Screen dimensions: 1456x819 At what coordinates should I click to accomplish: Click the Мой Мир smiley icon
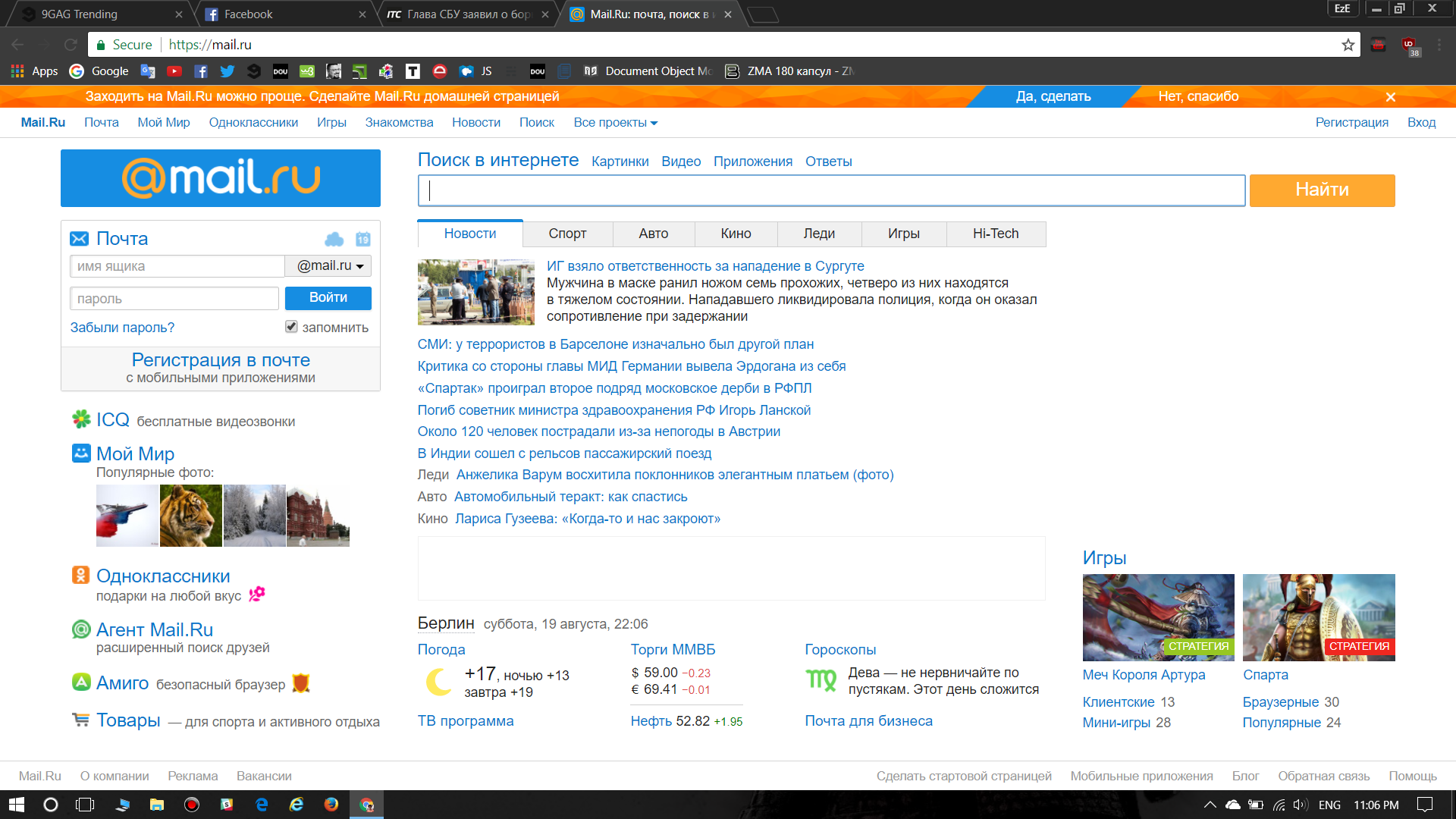coord(81,453)
